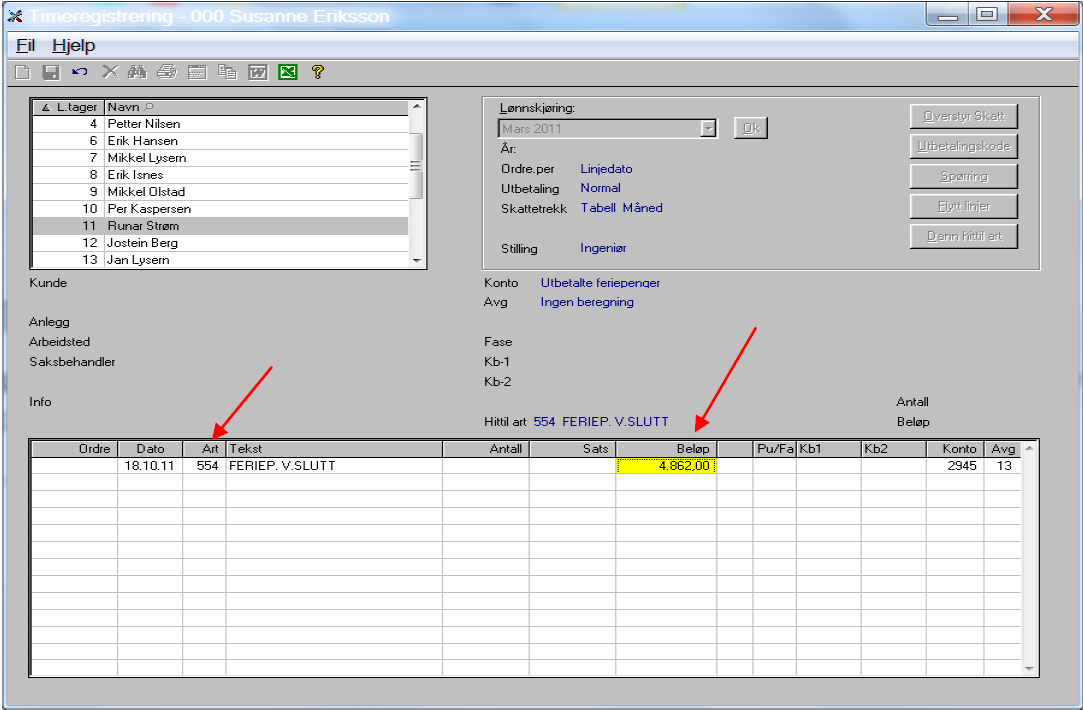The image size is (1083, 710).
Task: Click the Delete X toolbar icon
Action: (x=110, y=71)
